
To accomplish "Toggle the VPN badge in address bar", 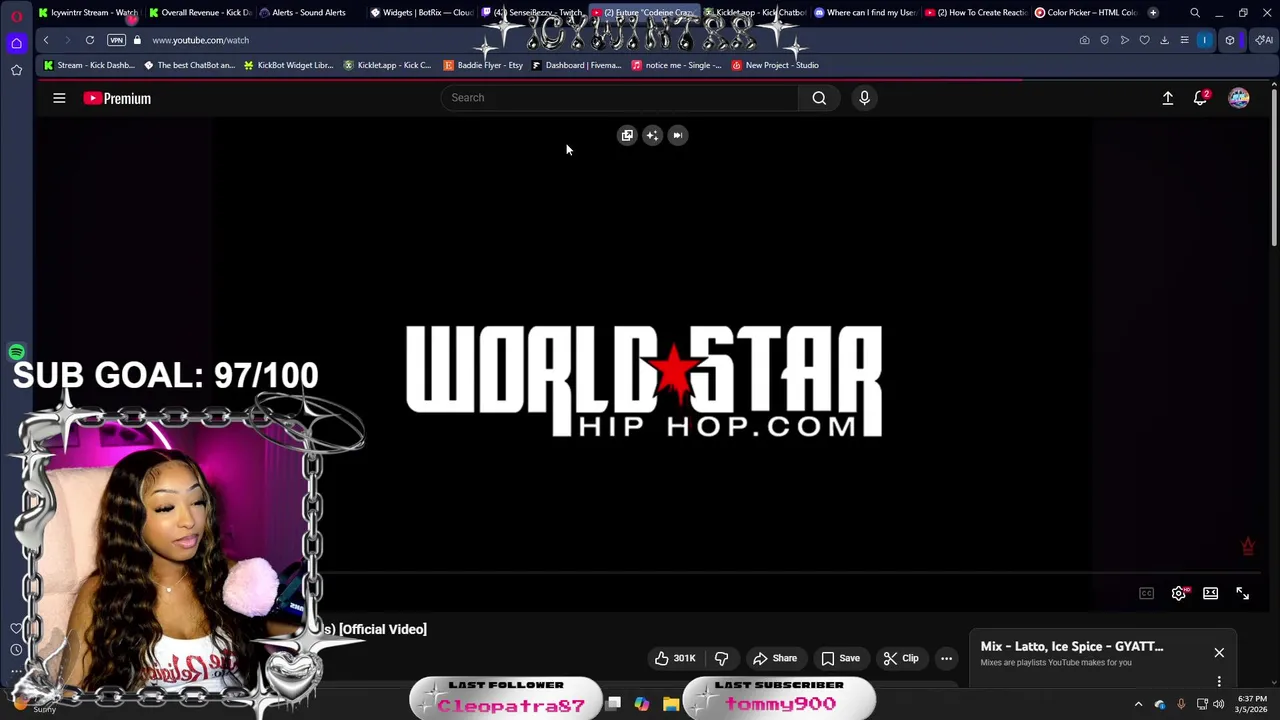I will pos(116,40).
